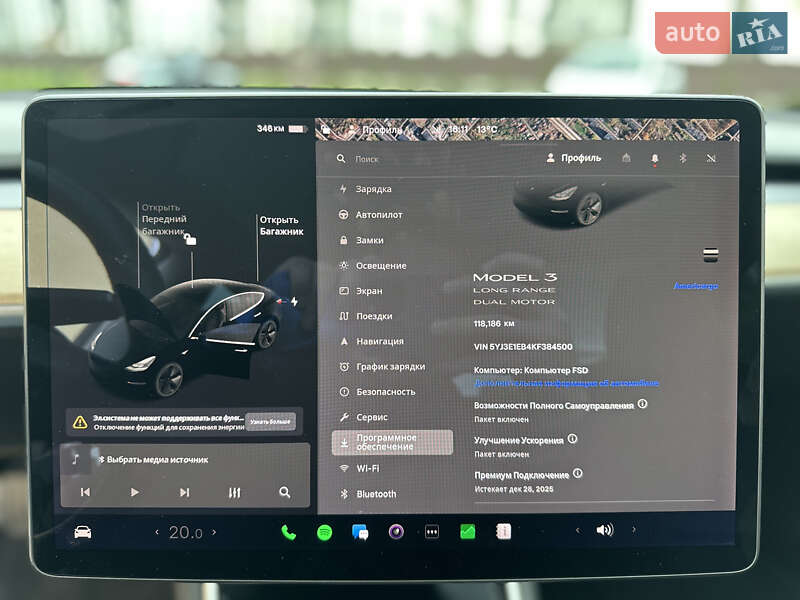
Task: Tap 'Узнать больше' on the warning banner
Action: click(x=270, y=421)
